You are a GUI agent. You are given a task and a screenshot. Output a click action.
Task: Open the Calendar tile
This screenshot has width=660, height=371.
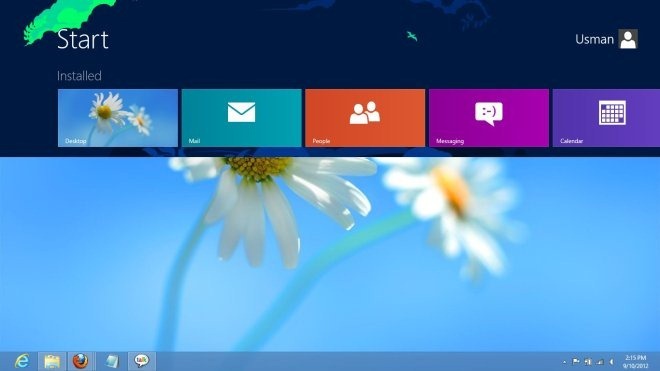click(x=607, y=118)
